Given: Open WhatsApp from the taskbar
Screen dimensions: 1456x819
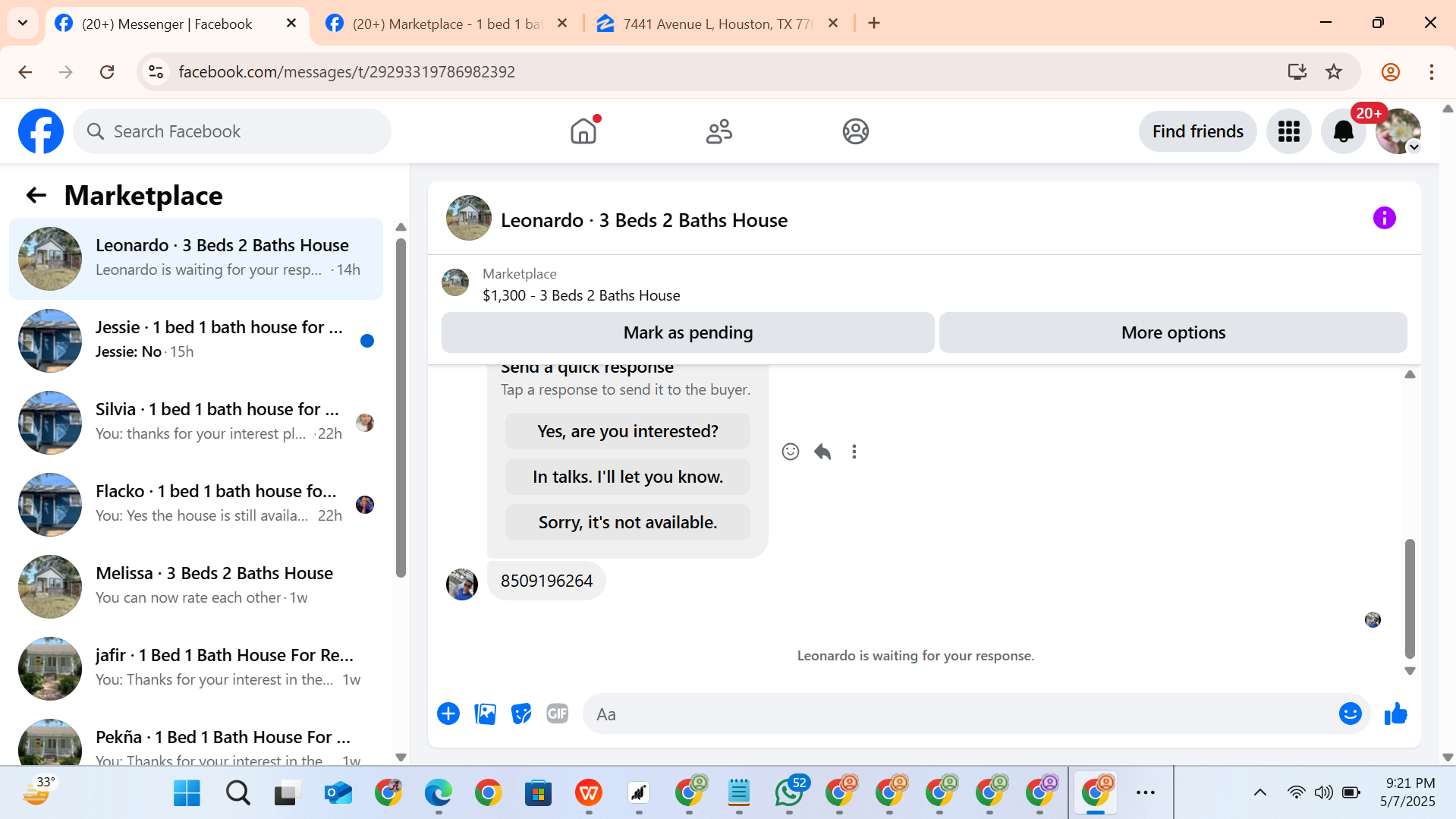Looking at the screenshot, I should pos(789,793).
